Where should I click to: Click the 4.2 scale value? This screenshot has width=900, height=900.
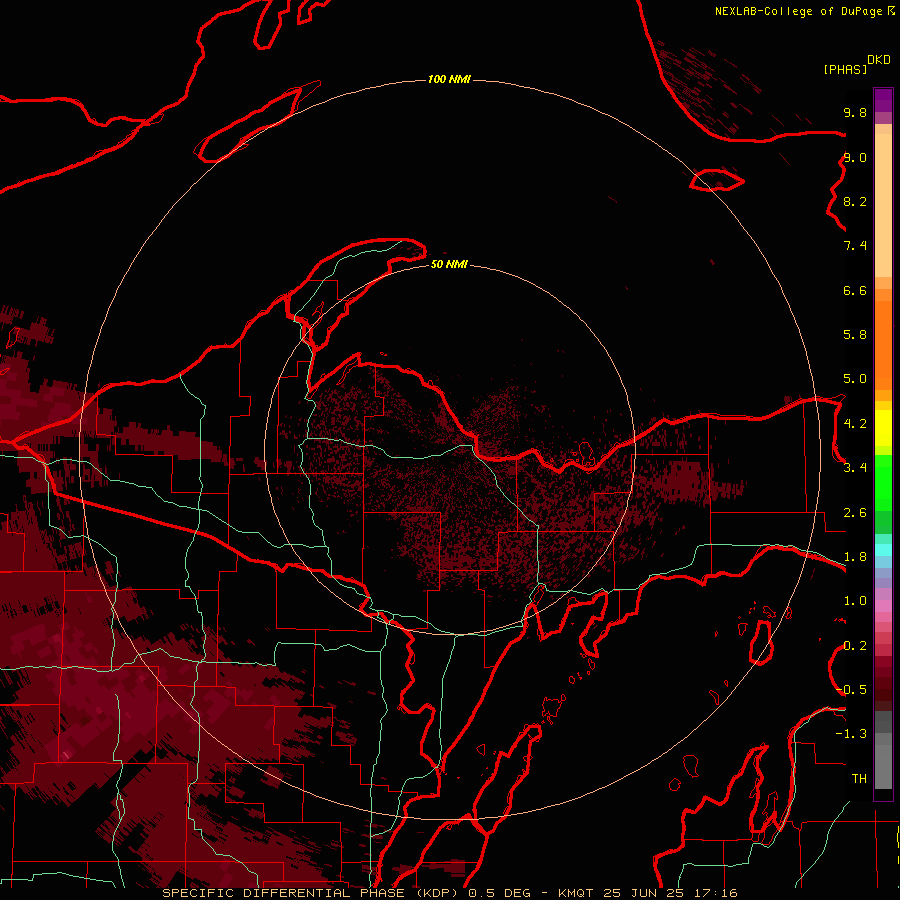pyautogui.click(x=855, y=424)
